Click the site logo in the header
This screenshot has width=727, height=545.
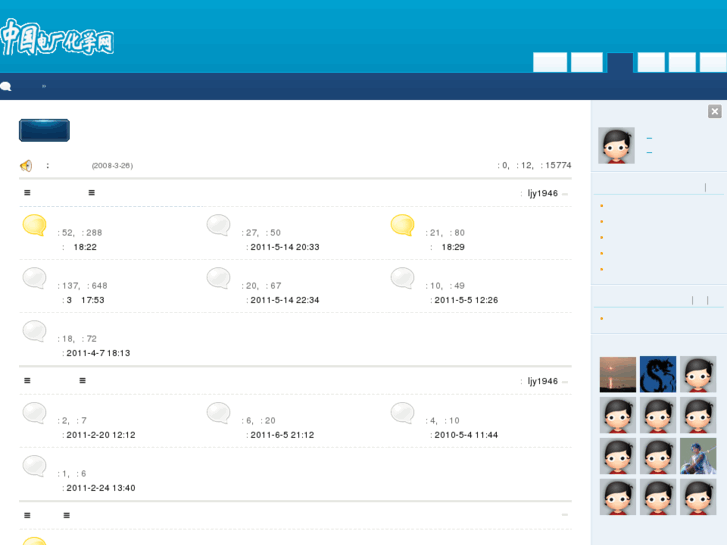coord(57,38)
